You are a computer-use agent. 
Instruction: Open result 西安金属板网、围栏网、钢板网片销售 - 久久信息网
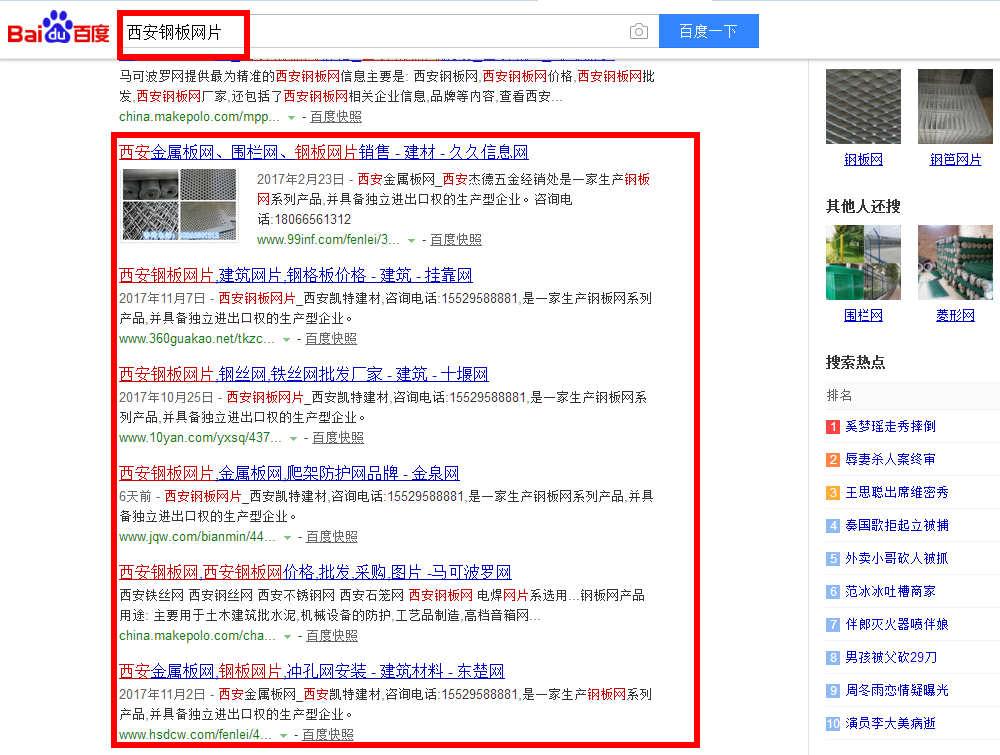(x=324, y=152)
